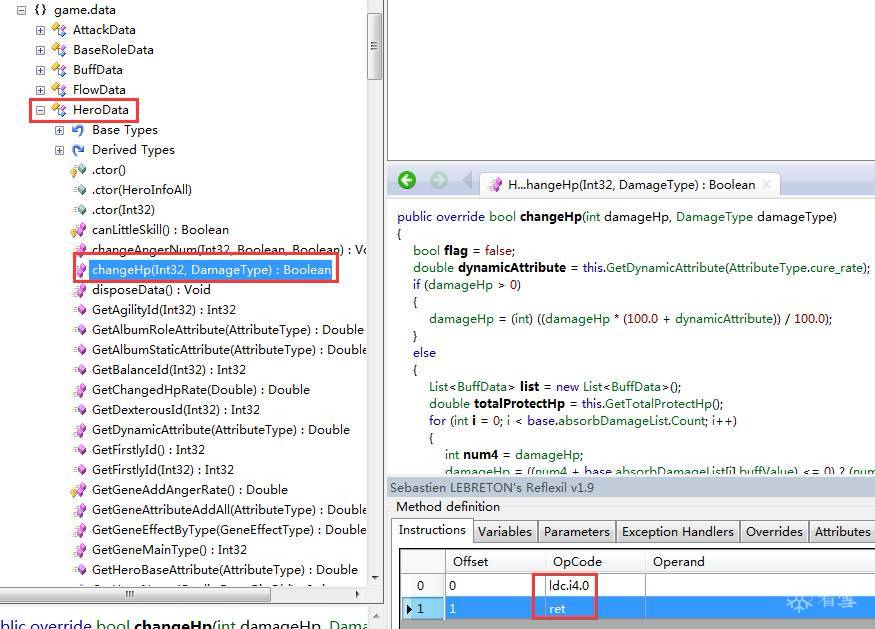Click the changeHp method icon in tree
The height and width of the screenshot is (629, 875).
pyautogui.click(x=80, y=270)
